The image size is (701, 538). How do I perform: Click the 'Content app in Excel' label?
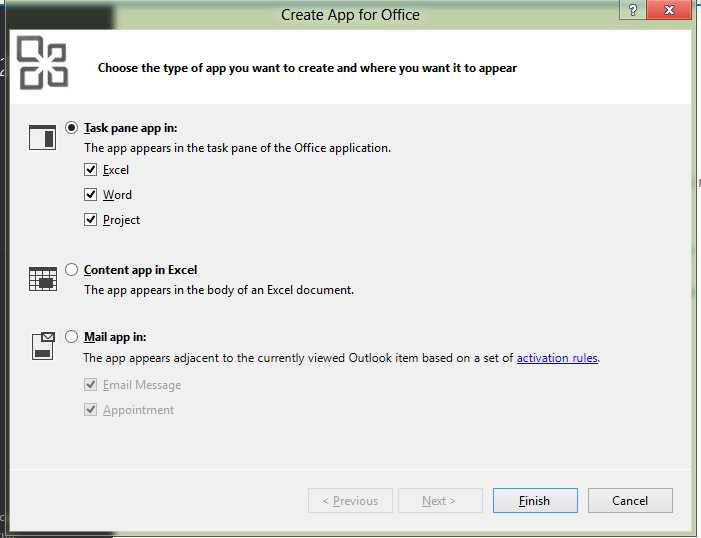pos(140,270)
